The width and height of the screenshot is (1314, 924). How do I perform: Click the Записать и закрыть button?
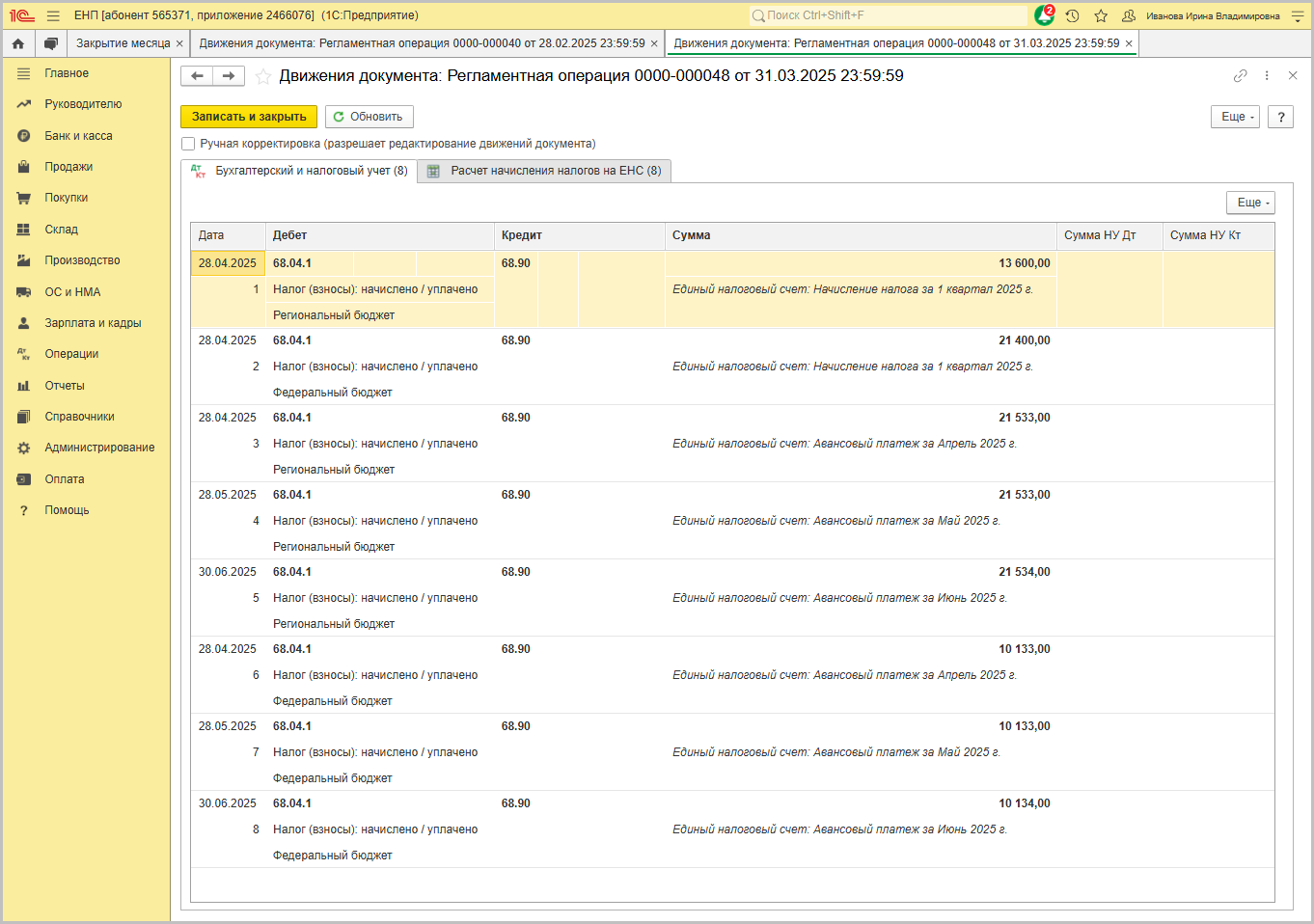(x=249, y=117)
